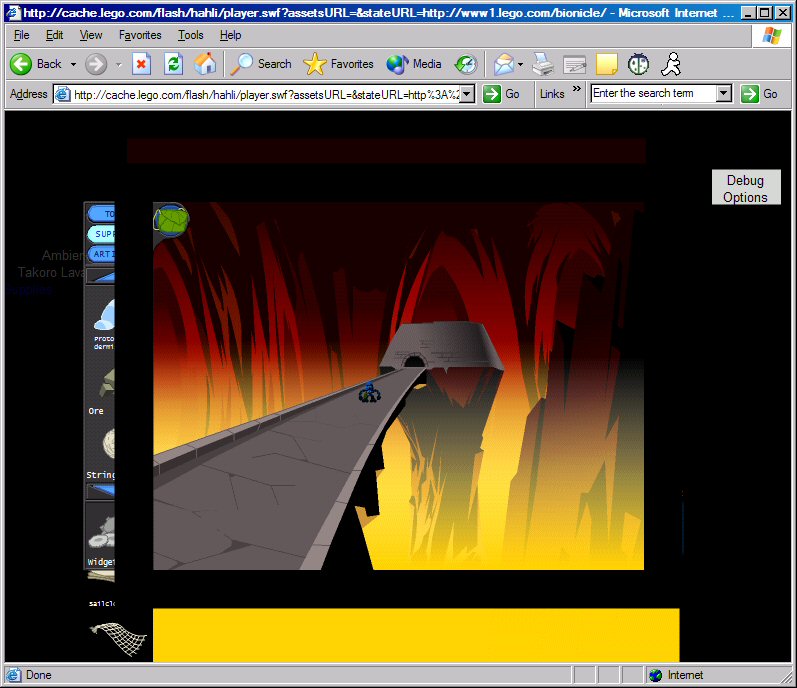Select the fishing net inventory item

tap(119, 639)
